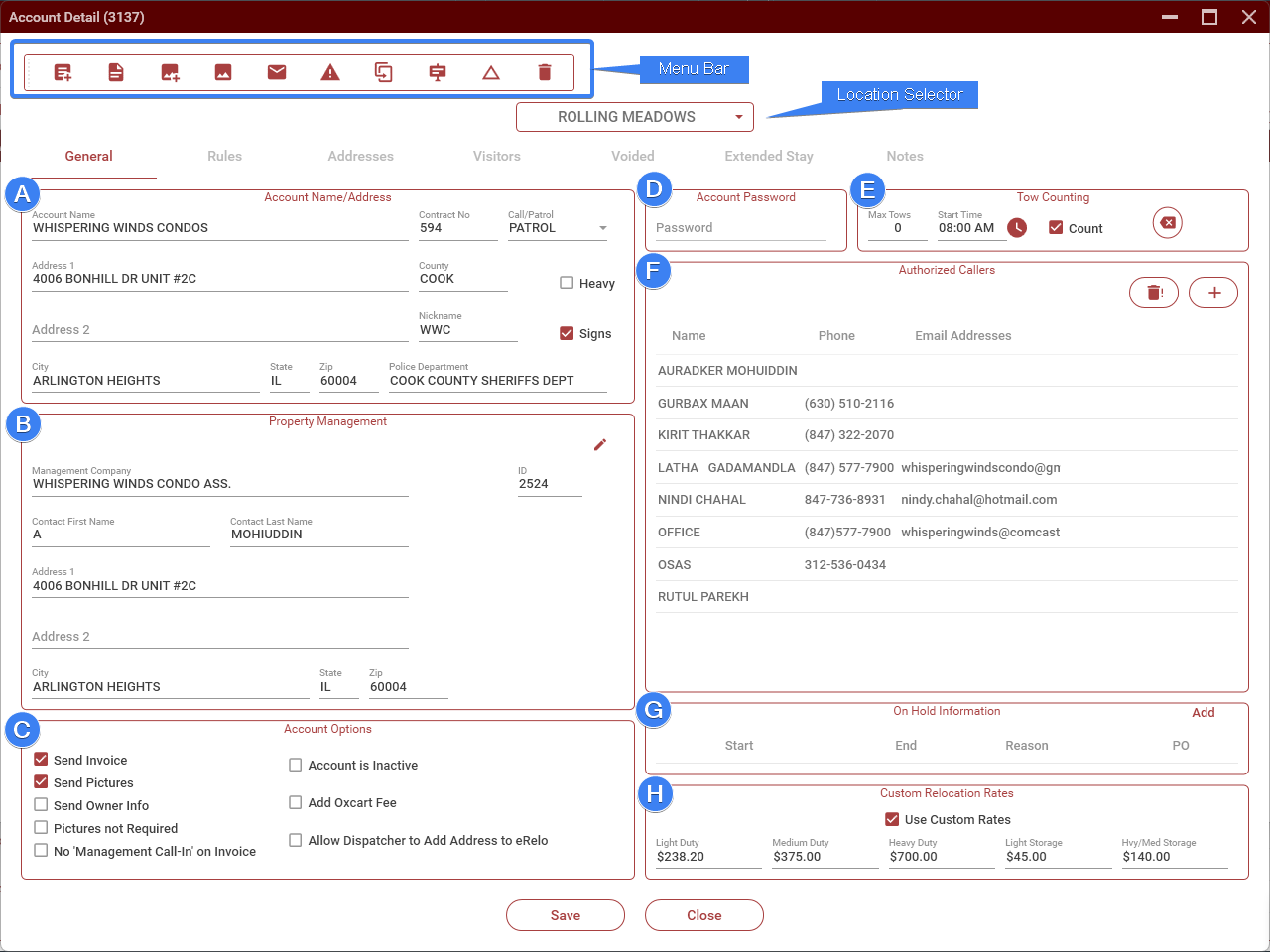Click the envelope email icon in menu bar
The height and width of the screenshot is (952, 1270).
tap(277, 72)
